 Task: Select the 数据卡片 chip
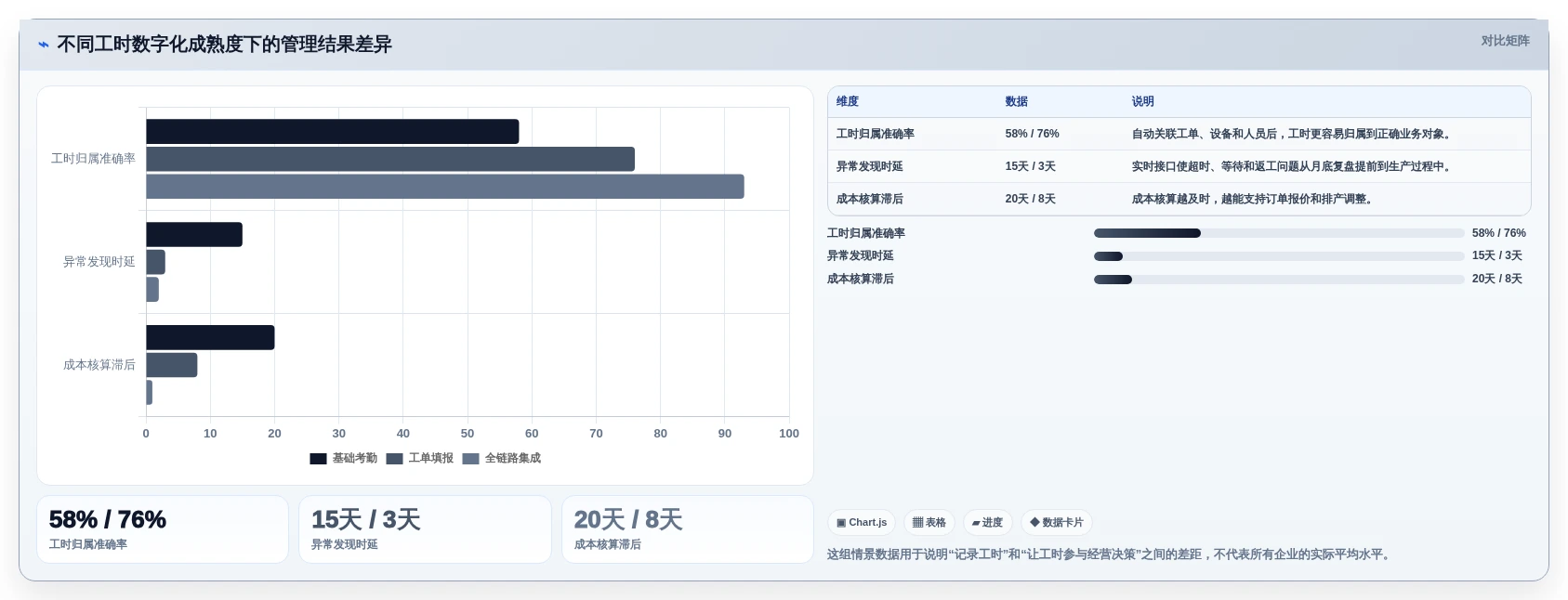click(x=1056, y=523)
